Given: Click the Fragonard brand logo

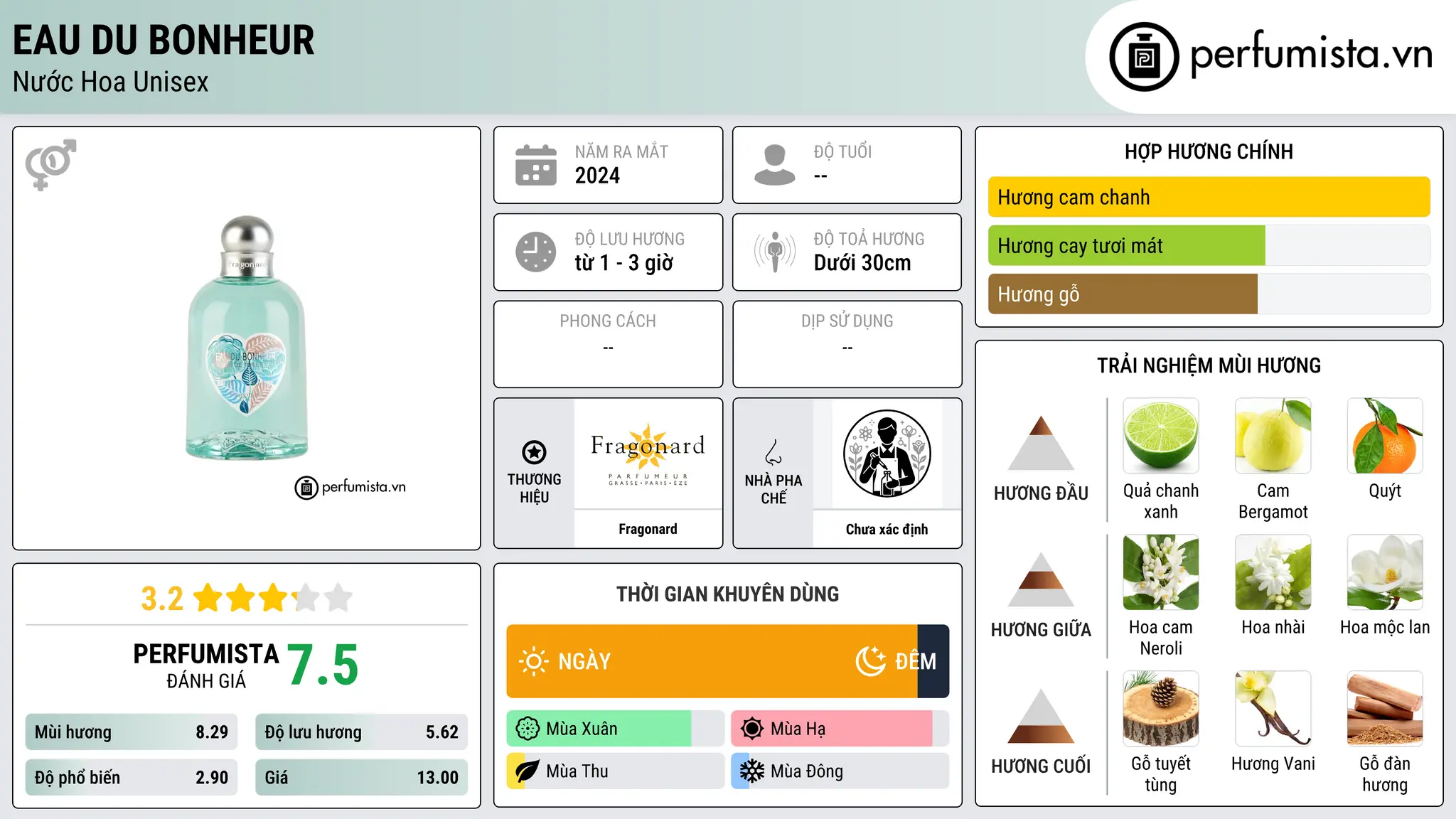Looking at the screenshot, I should point(648,454).
